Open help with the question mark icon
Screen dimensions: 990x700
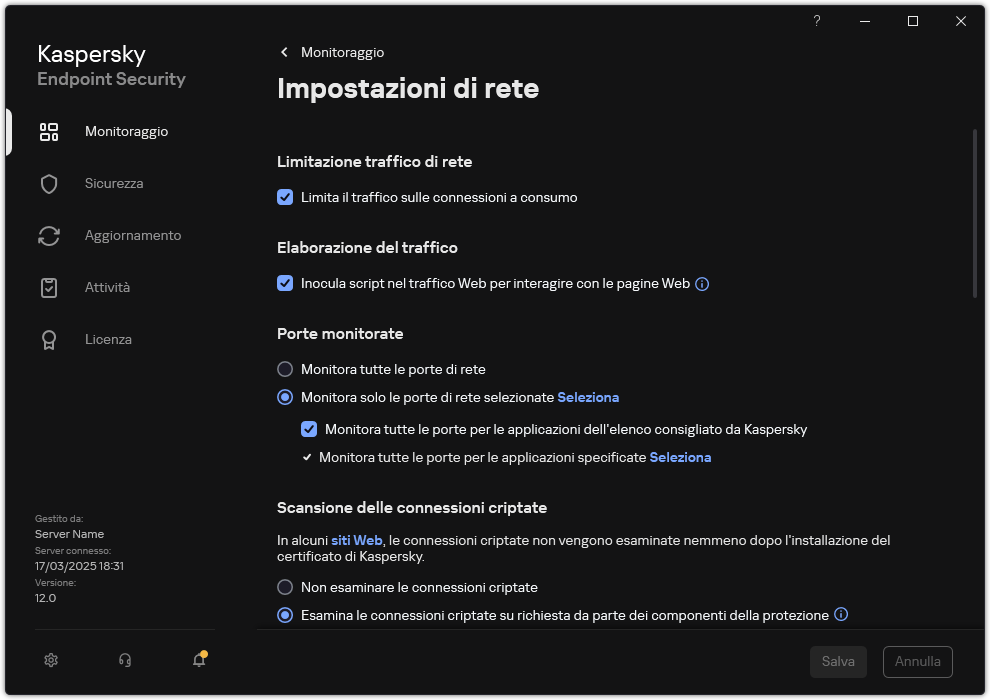coord(816,21)
